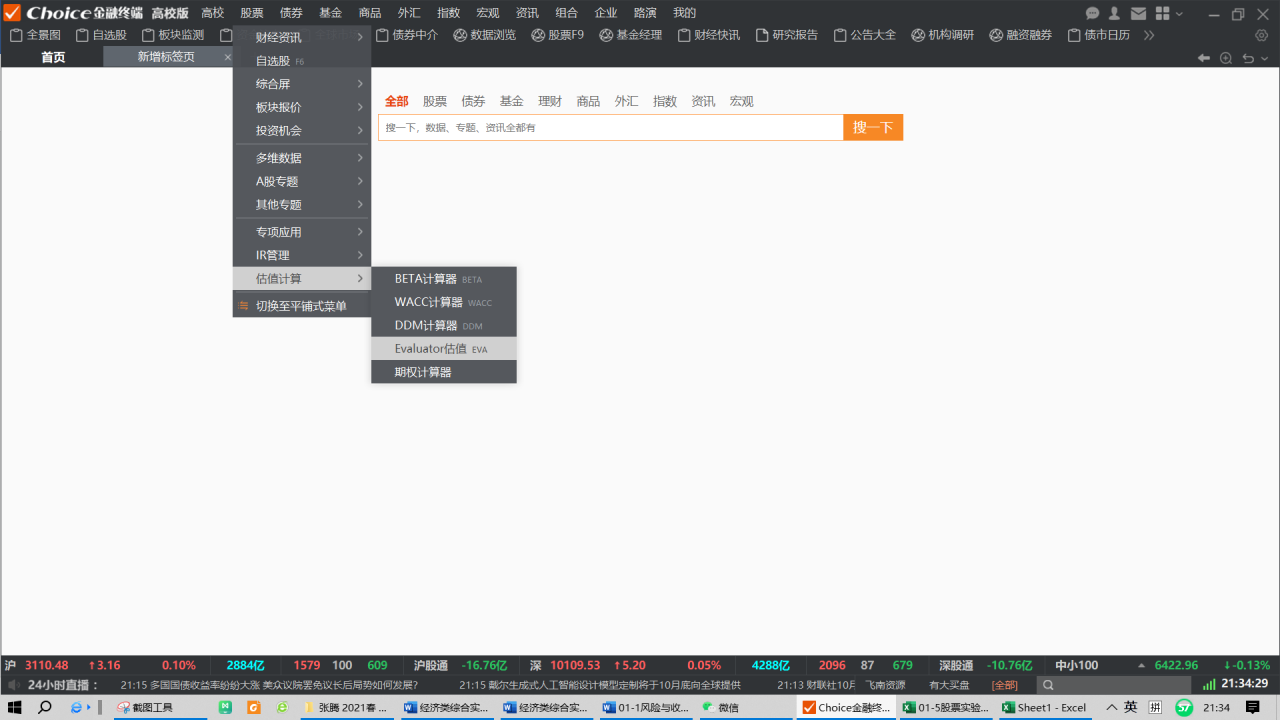The image size is (1280, 720).
Task: Click the status bar search box
Action: click(x=1114, y=685)
